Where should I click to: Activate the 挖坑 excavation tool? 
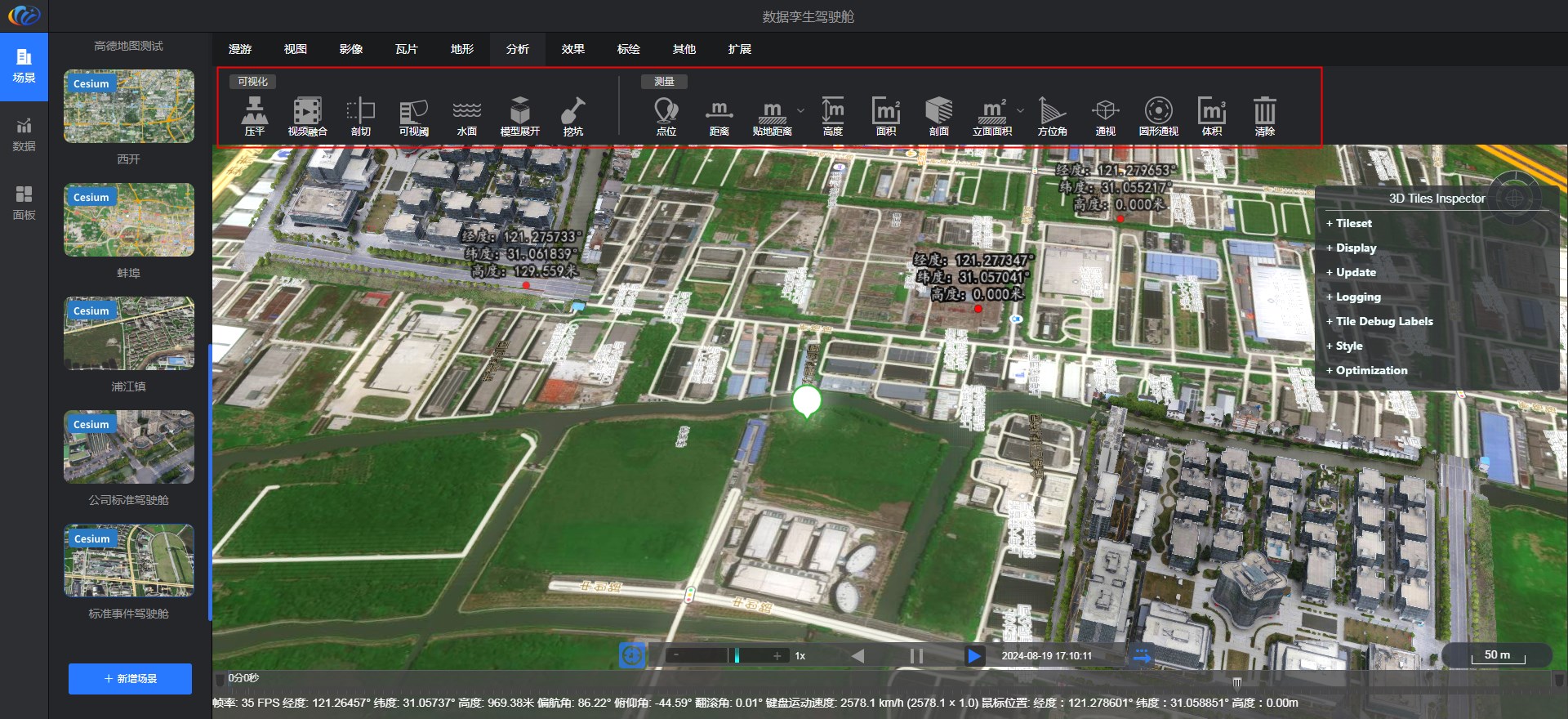point(572,116)
